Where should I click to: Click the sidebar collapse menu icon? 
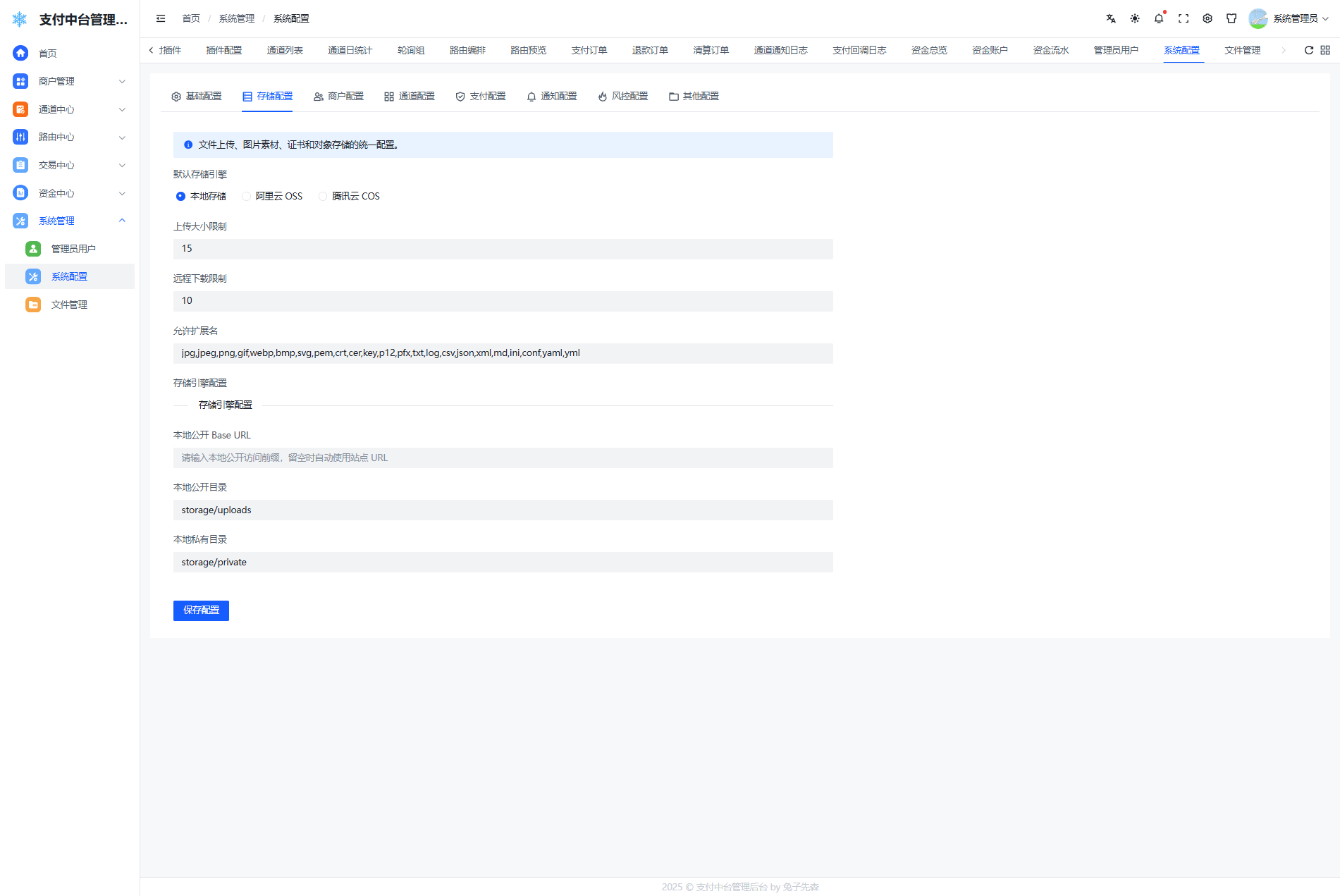pyautogui.click(x=161, y=19)
